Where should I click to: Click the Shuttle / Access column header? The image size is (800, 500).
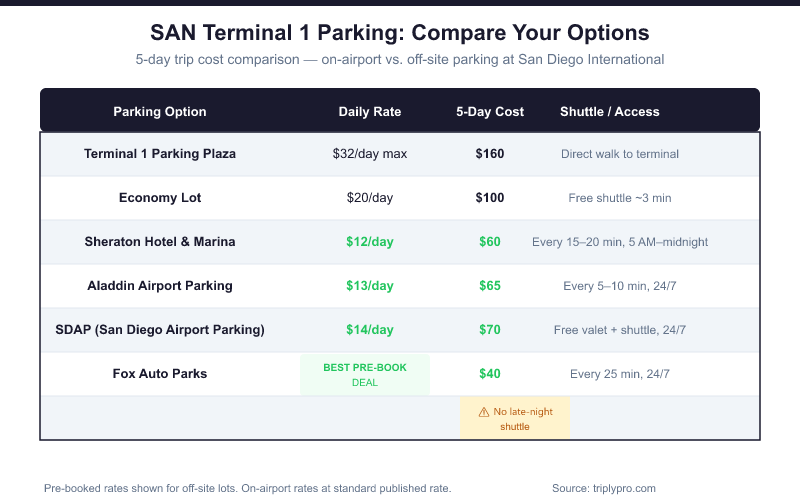[610, 112]
